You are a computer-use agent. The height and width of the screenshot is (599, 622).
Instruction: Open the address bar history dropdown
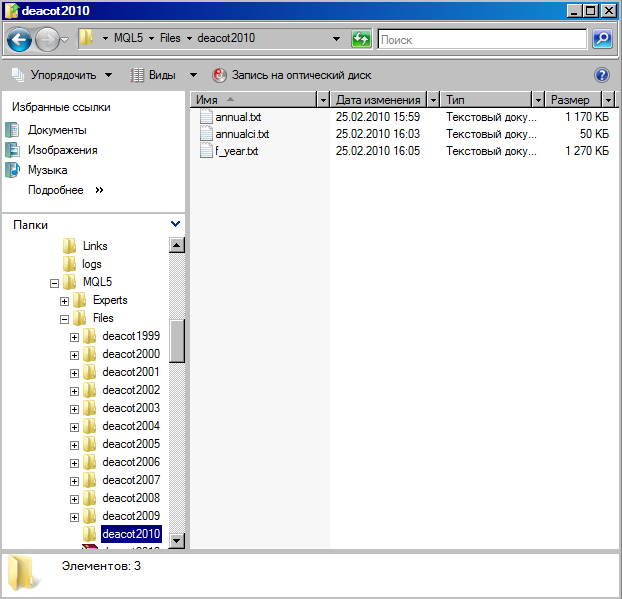click(337, 39)
